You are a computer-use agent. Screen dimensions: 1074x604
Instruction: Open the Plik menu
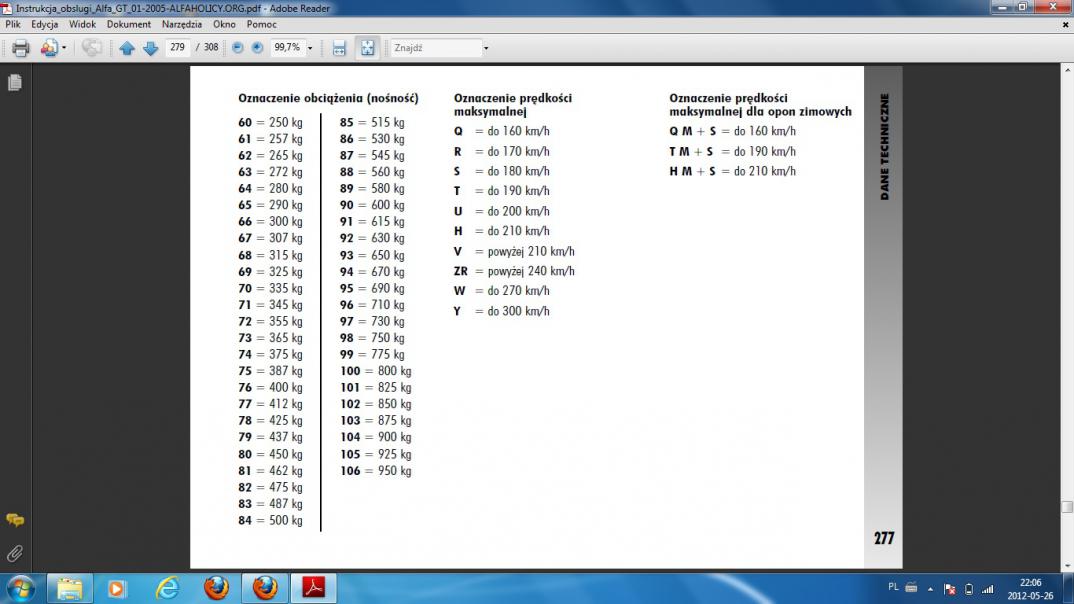(x=13, y=24)
